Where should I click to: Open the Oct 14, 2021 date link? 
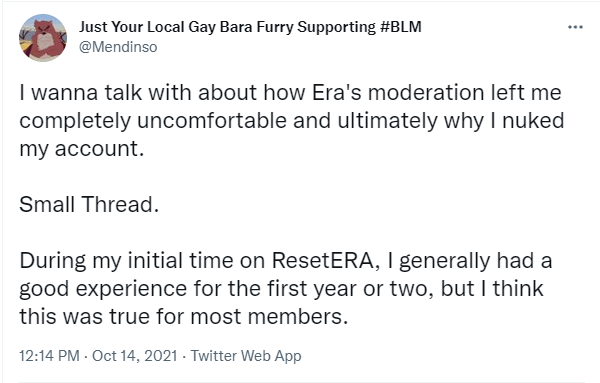(135, 356)
